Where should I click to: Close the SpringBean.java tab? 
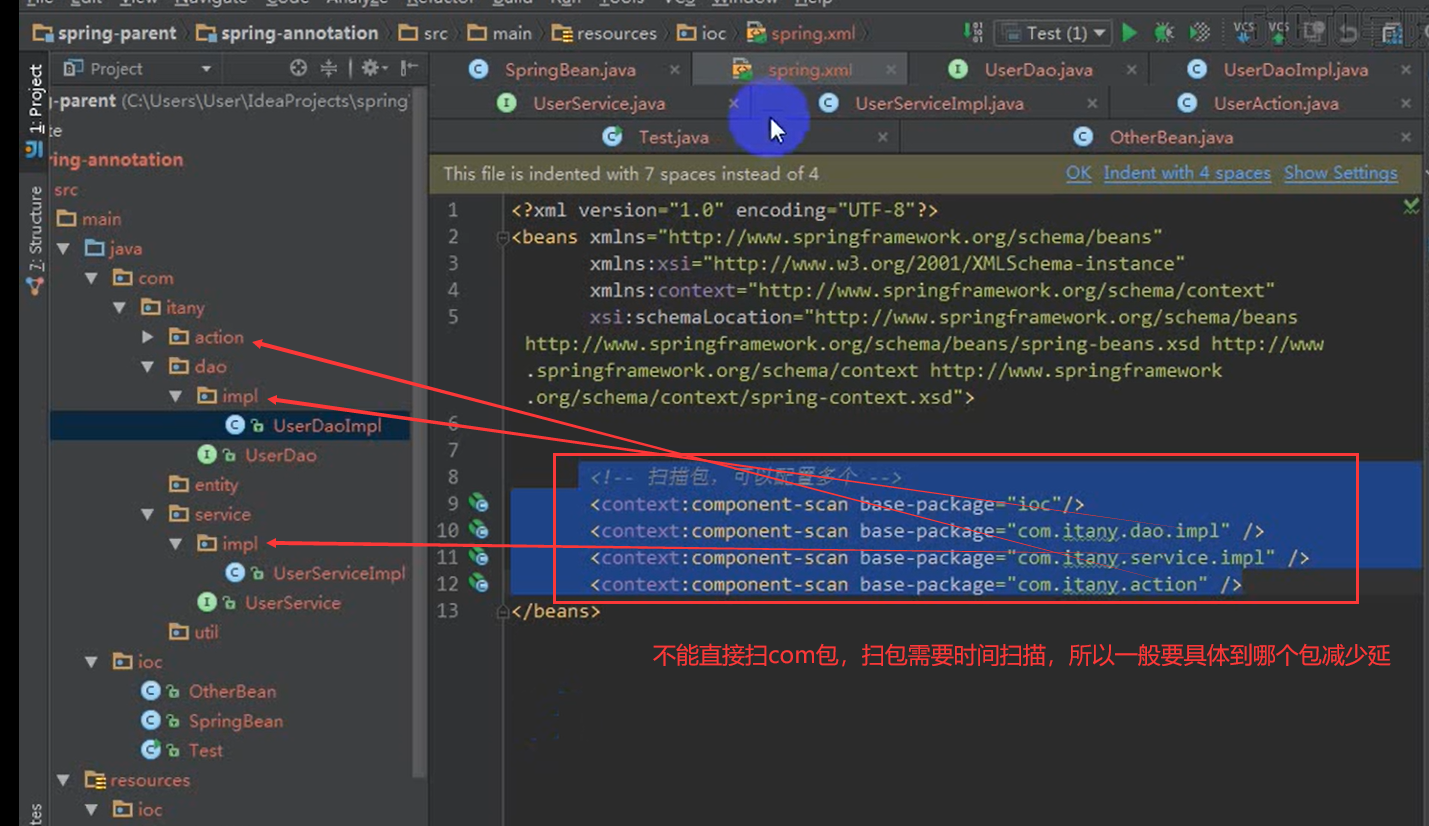click(675, 70)
